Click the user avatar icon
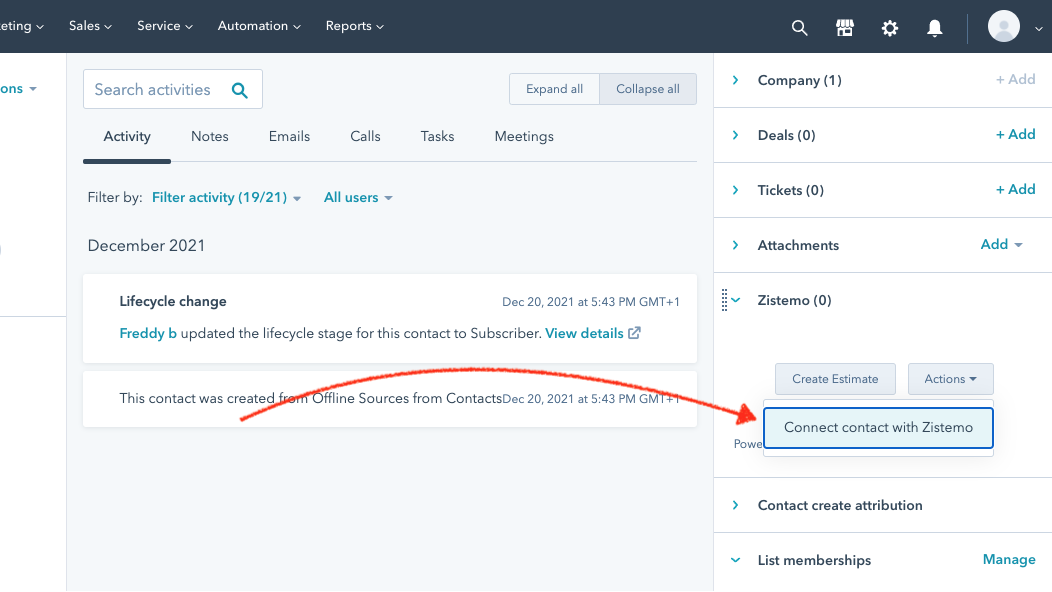This screenshot has height=592, width=1052. (1004, 27)
